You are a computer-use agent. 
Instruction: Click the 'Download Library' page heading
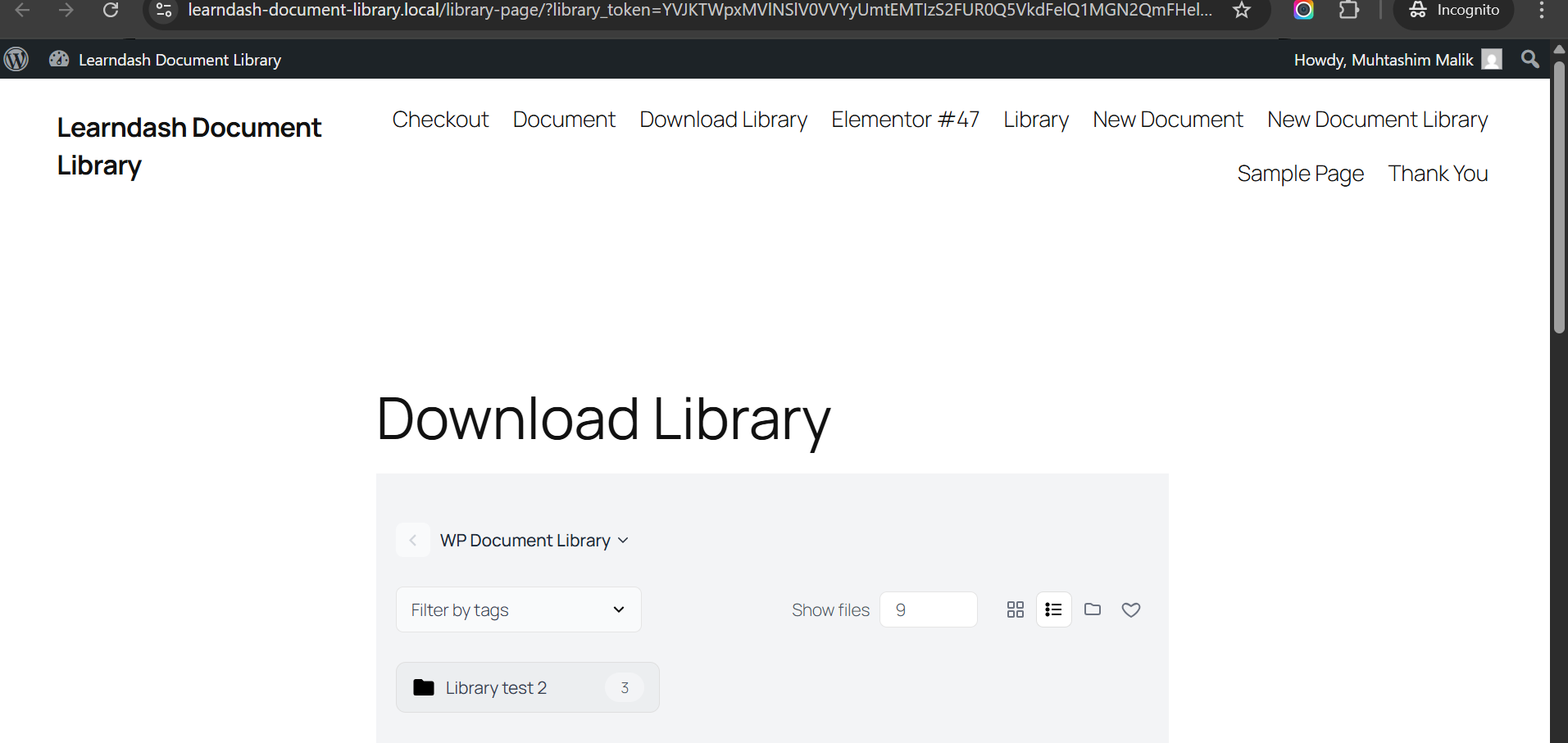(603, 419)
